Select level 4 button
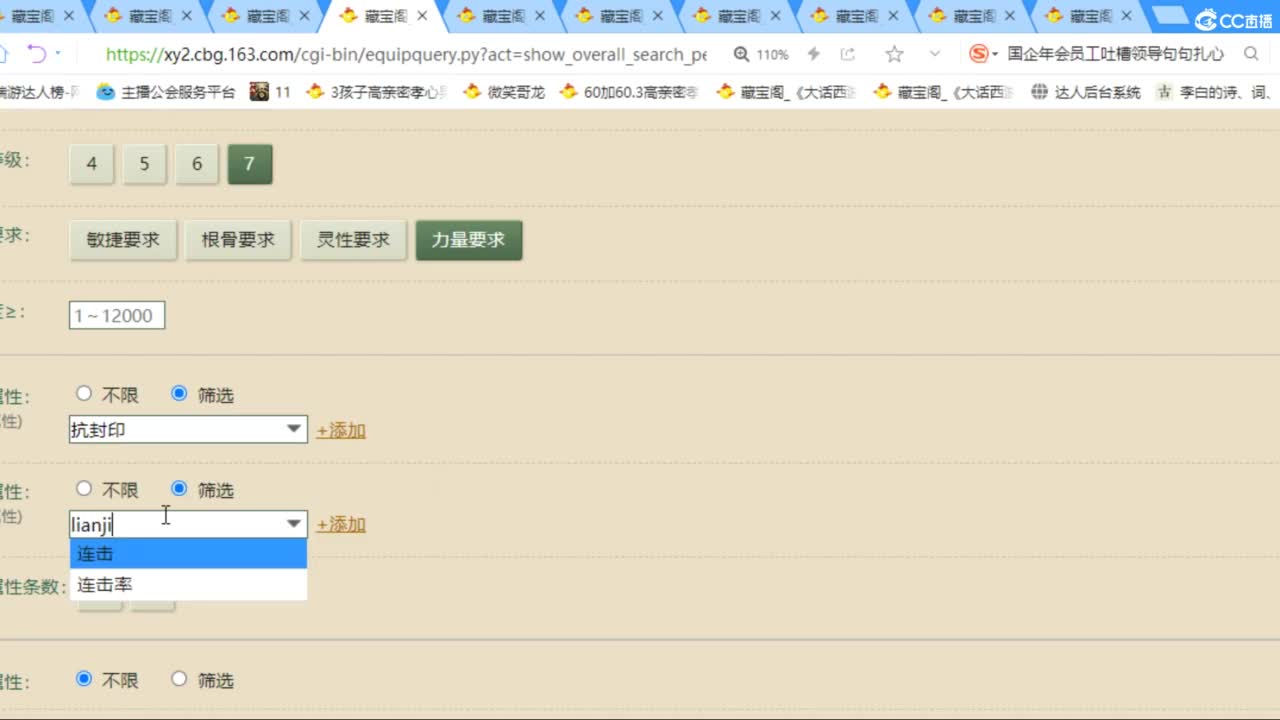Screen dimensions: 1280x720 tap(92, 164)
